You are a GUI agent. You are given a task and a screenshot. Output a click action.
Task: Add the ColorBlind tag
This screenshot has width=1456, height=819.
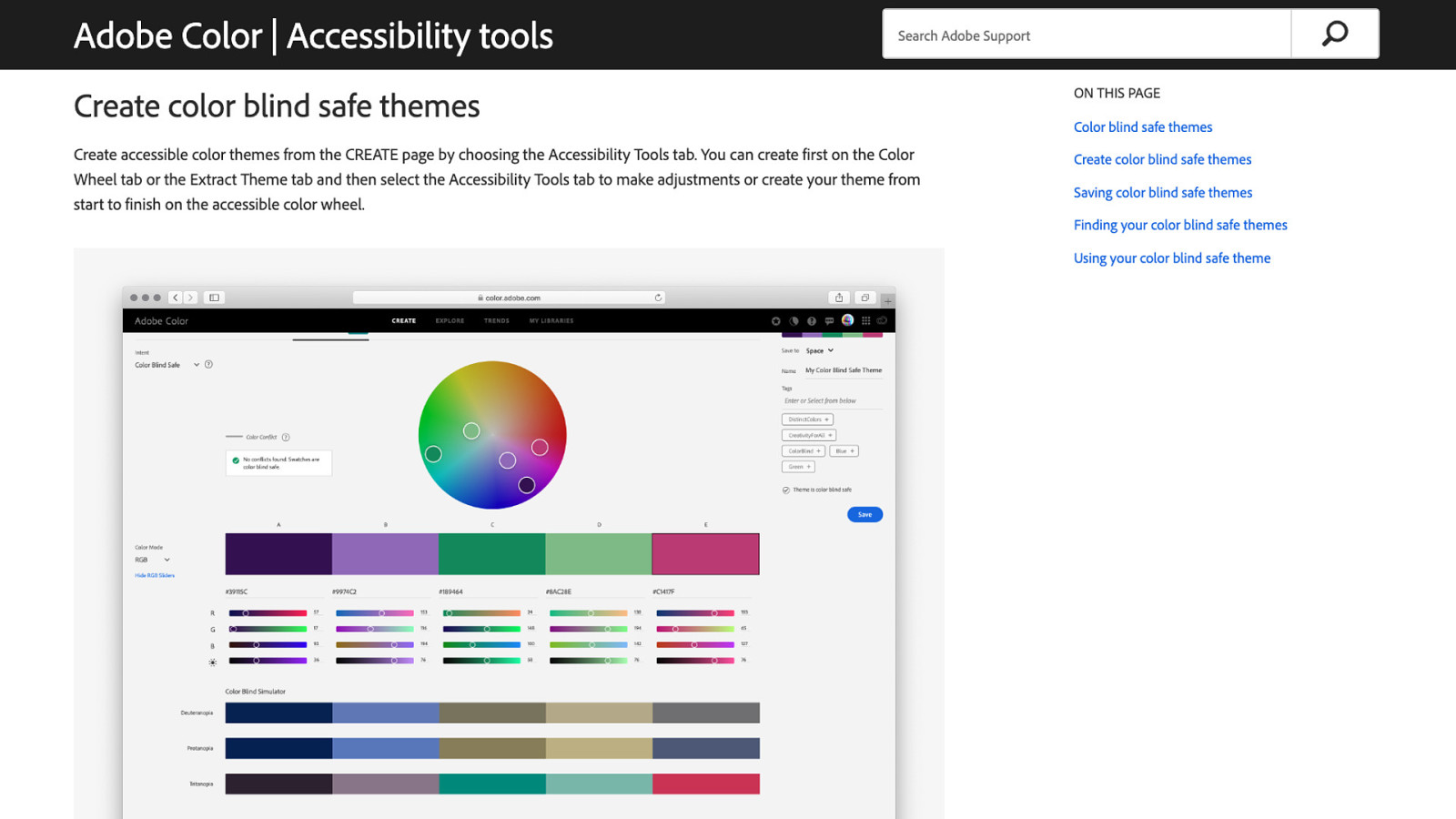(x=804, y=451)
